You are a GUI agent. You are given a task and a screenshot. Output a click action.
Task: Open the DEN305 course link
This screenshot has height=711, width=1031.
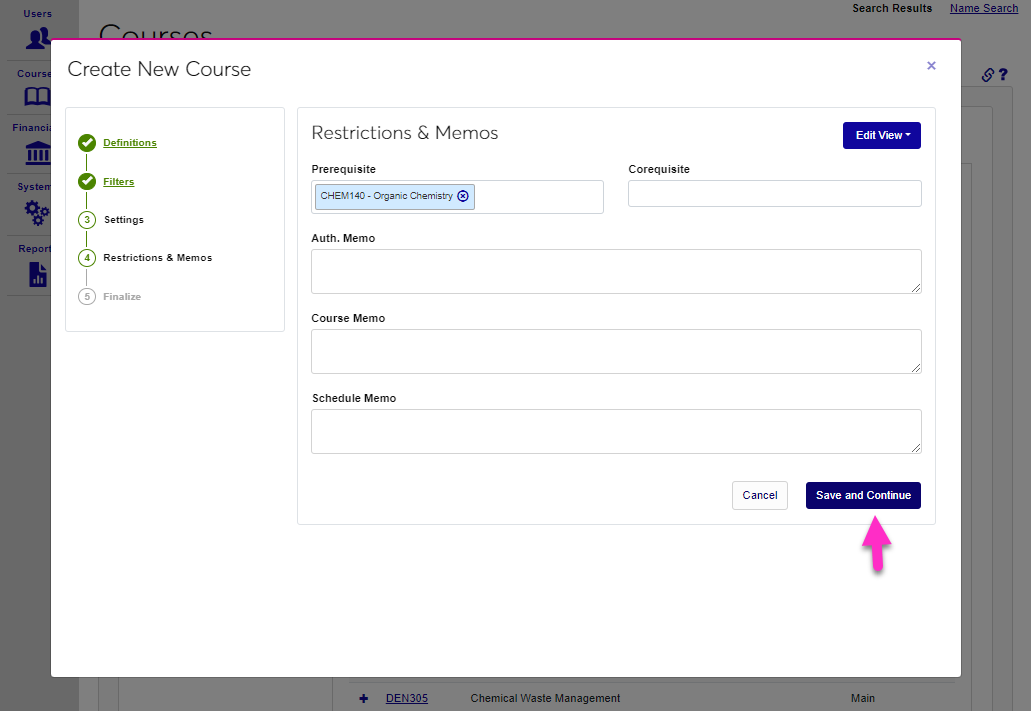[406, 698]
